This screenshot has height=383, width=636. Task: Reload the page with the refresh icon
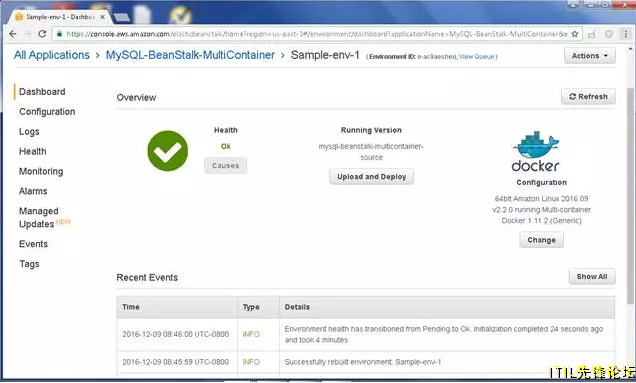click(x=42, y=34)
